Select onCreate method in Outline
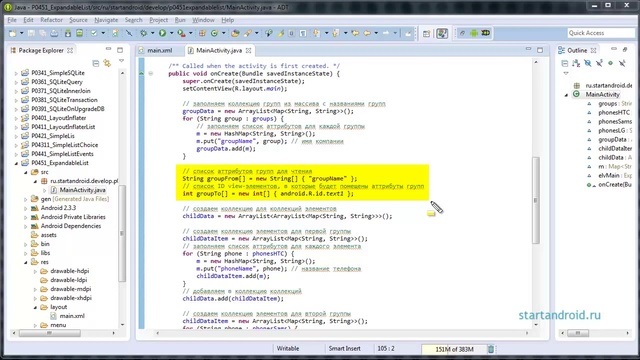 614,184
